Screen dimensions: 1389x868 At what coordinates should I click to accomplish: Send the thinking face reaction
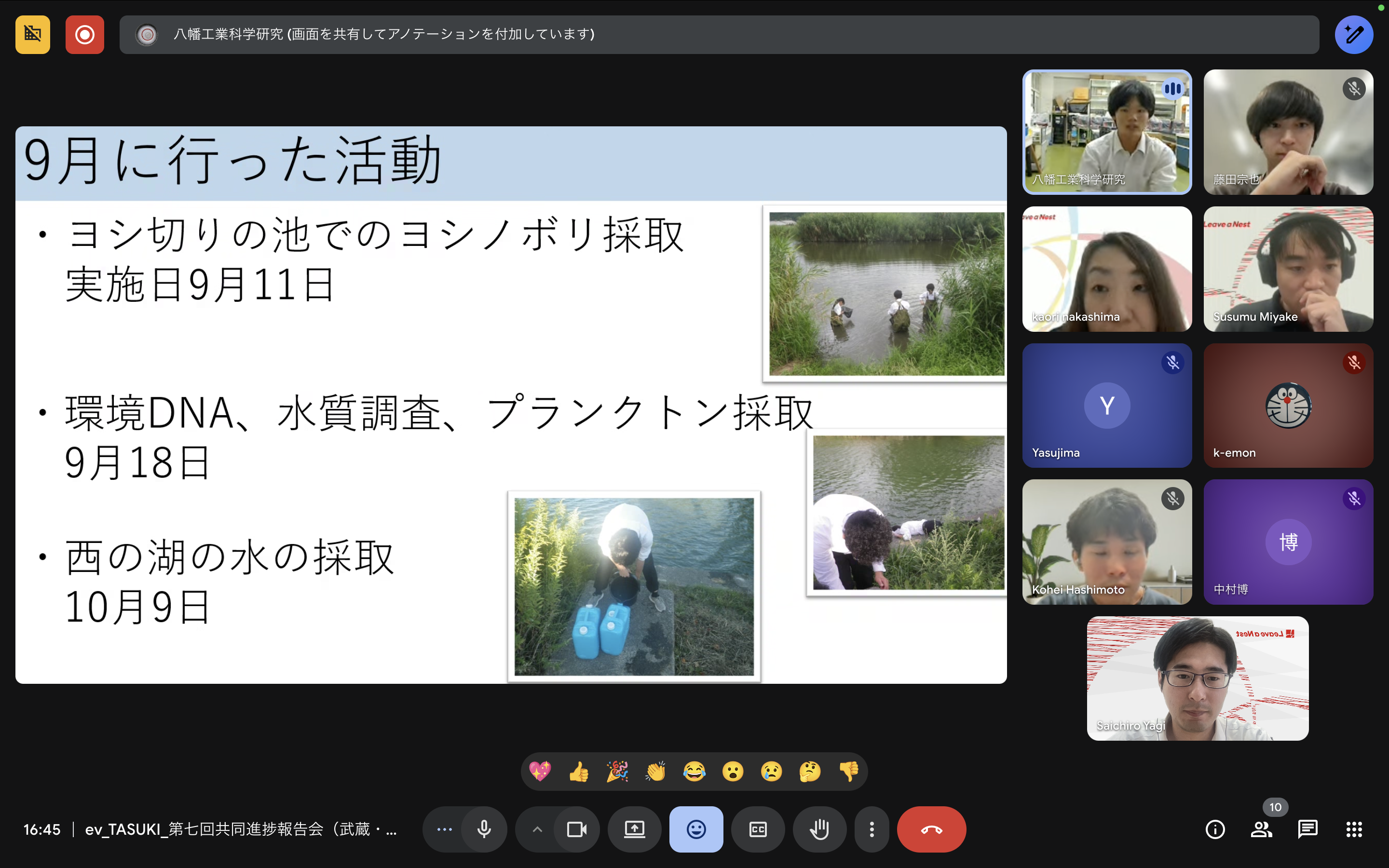tap(809, 772)
